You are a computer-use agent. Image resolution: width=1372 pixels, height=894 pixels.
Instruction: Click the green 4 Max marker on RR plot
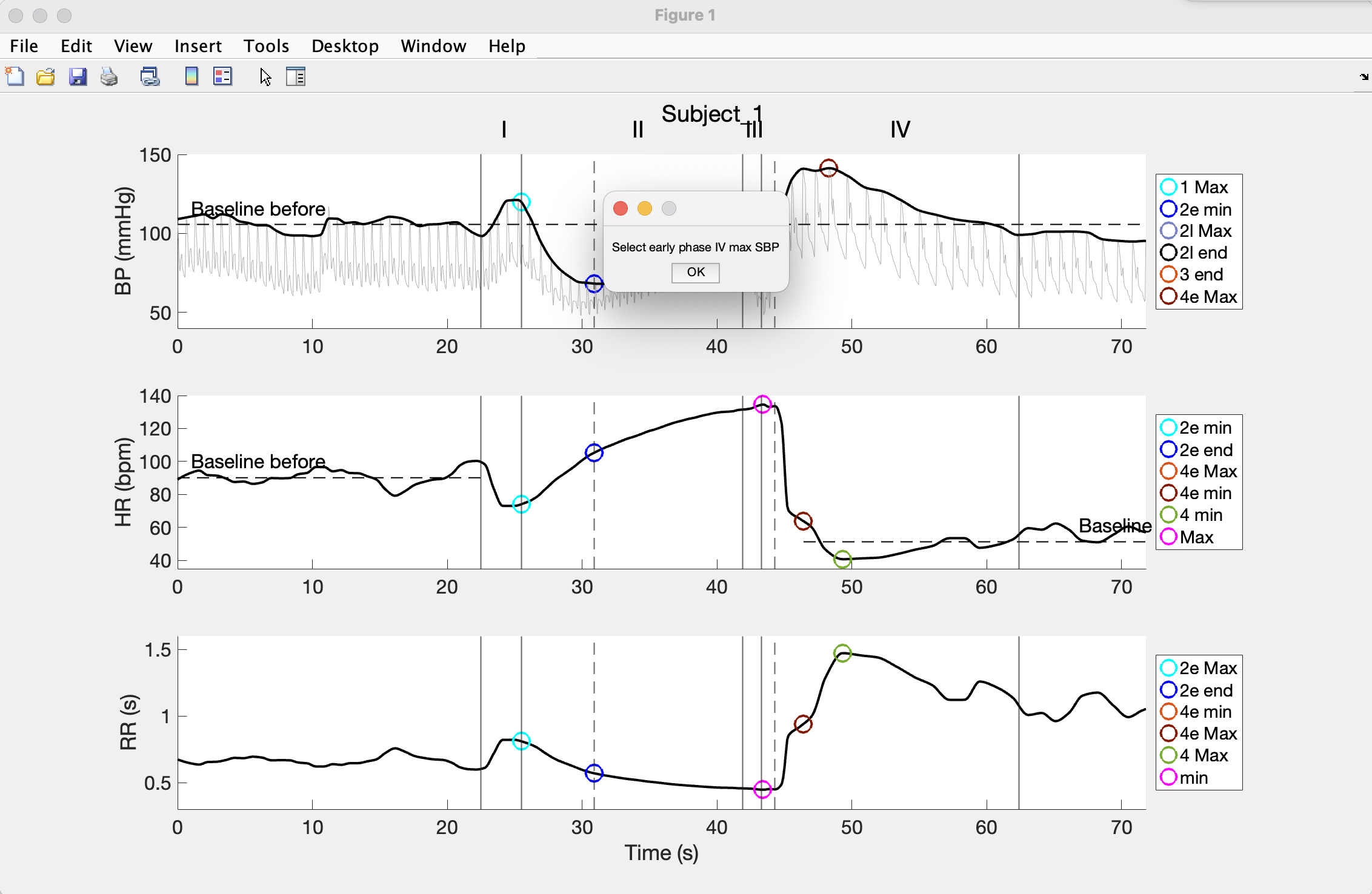(x=842, y=653)
